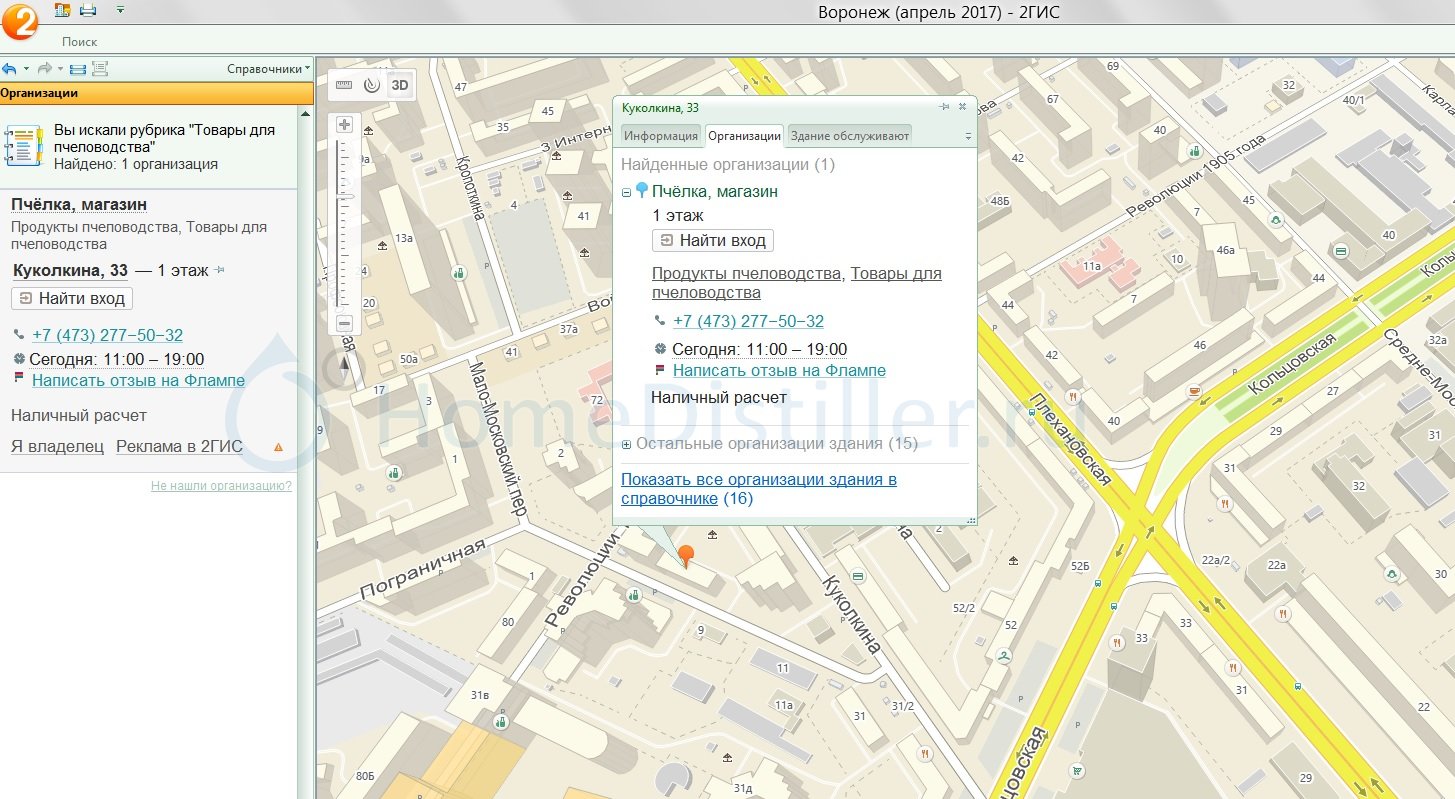1455x799 pixels.
Task: Click the Организации panel header
Action: pos(157,93)
